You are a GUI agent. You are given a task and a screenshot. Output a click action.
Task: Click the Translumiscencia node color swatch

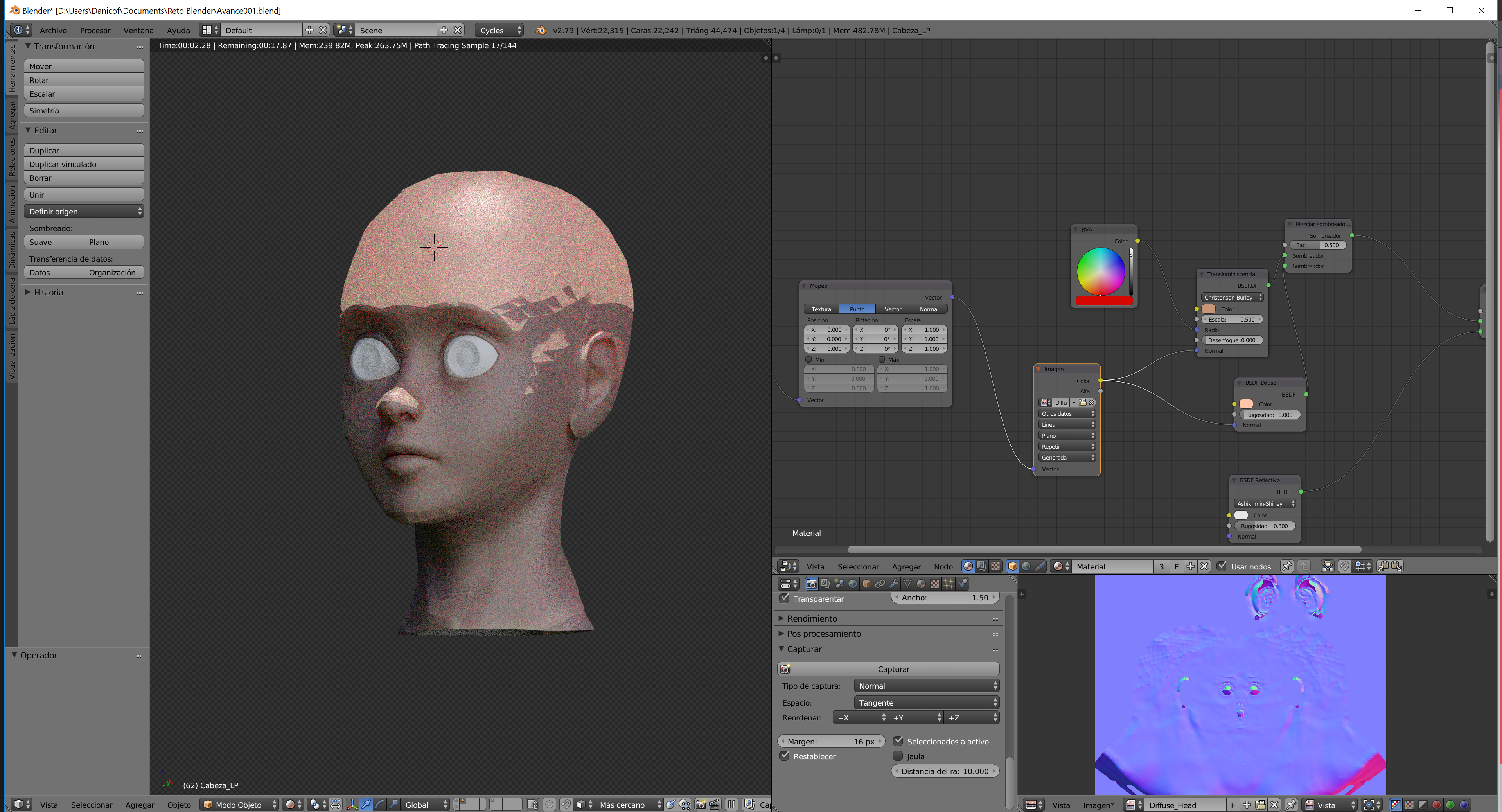pos(1209,309)
